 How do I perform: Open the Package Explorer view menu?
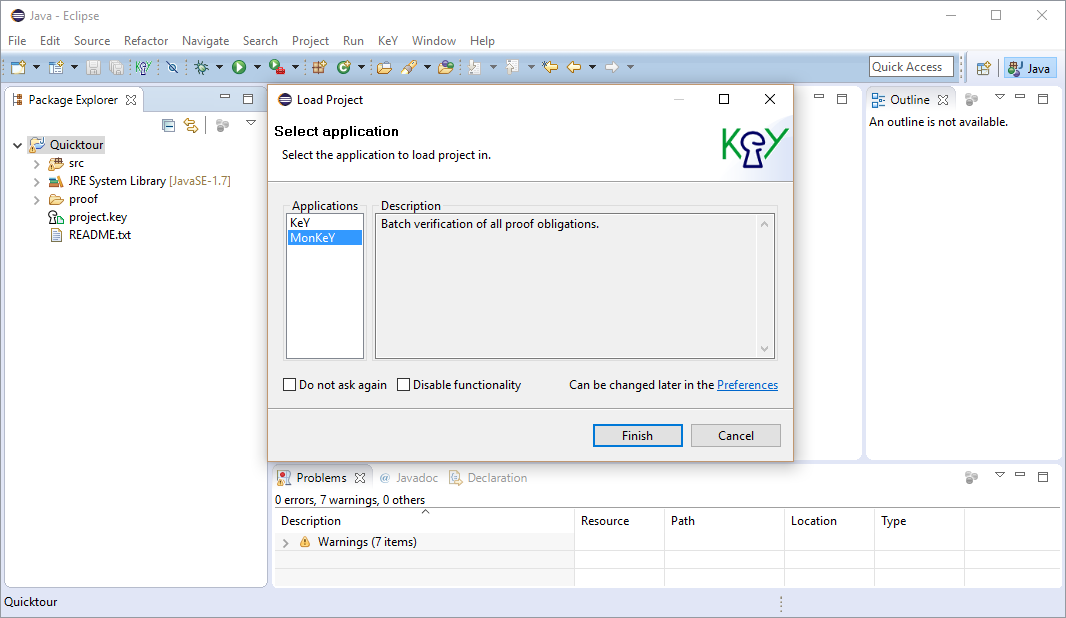click(x=251, y=123)
